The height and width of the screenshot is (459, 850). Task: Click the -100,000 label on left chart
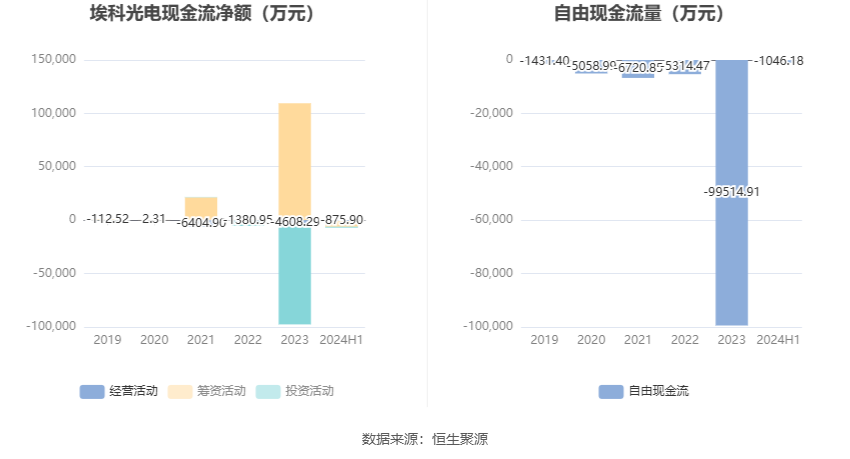(51, 326)
